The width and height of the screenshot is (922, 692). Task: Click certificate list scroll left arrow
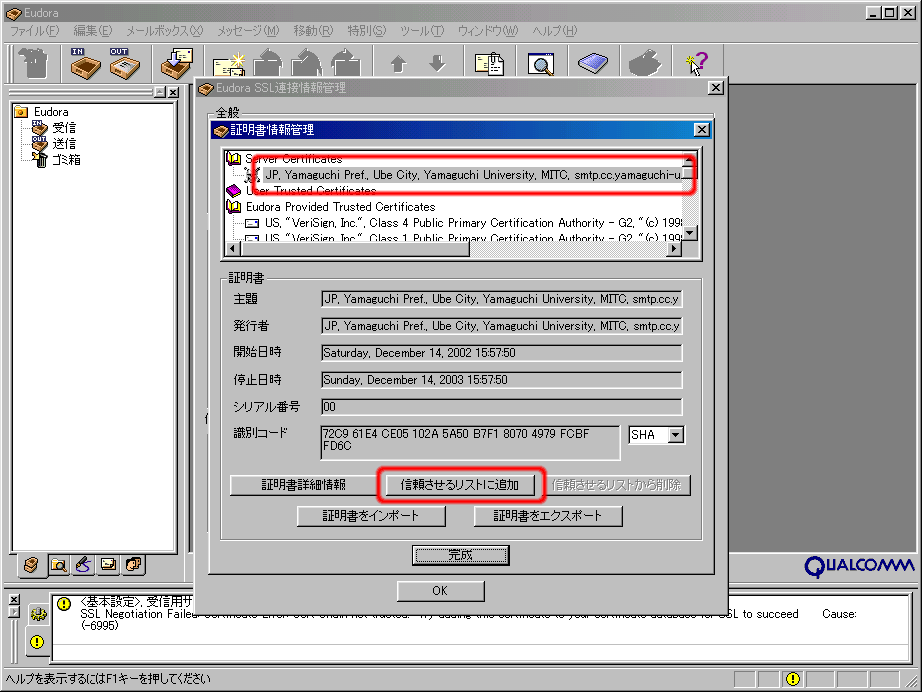click(232, 249)
